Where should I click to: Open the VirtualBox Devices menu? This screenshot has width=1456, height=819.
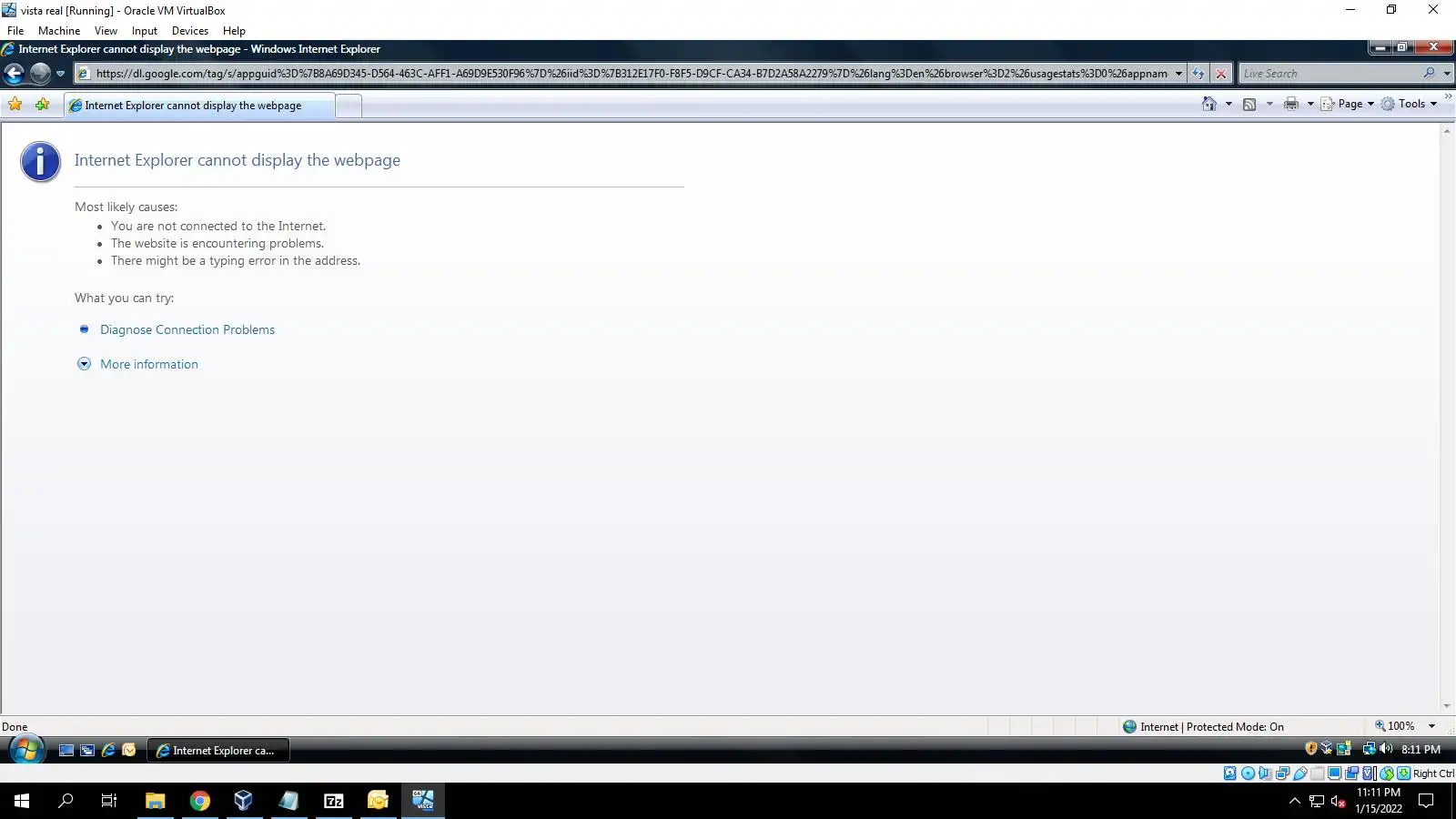[190, 30]
